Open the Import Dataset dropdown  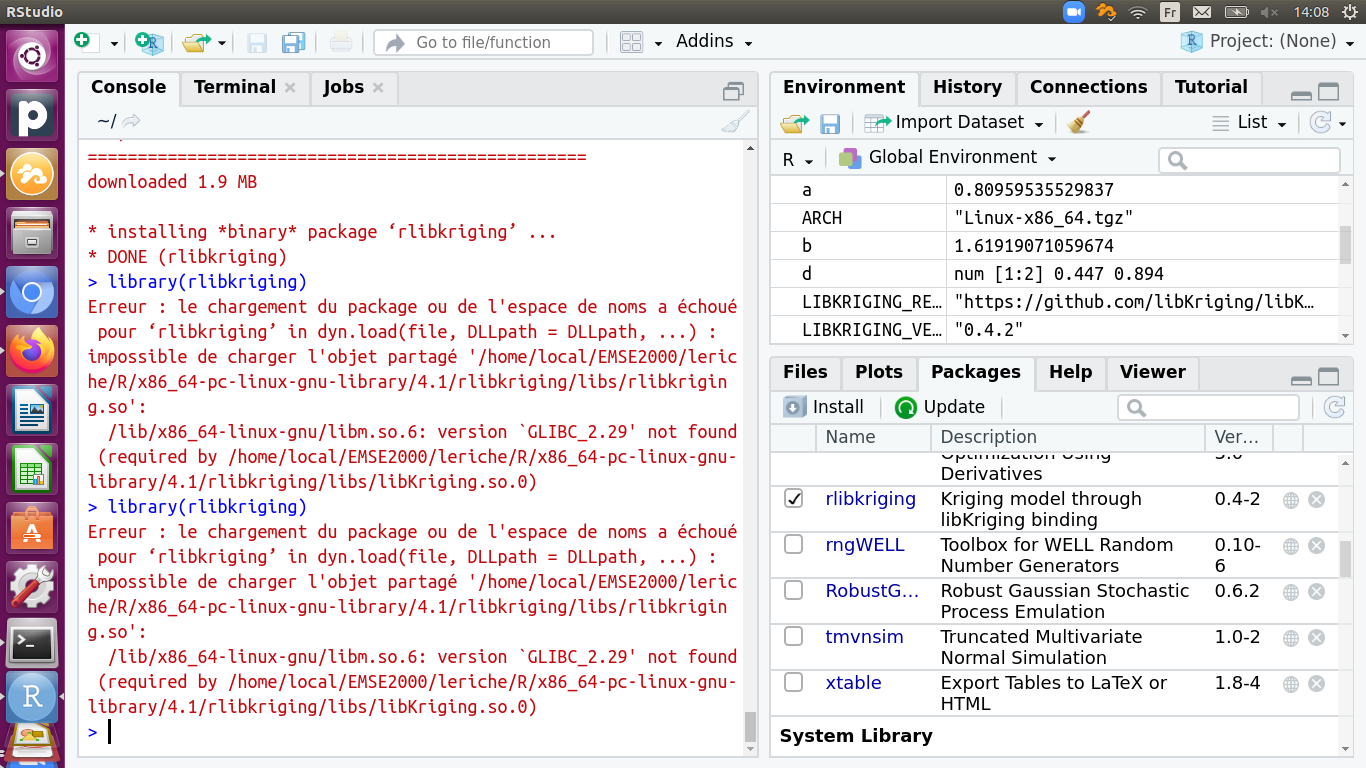[954, 122]
